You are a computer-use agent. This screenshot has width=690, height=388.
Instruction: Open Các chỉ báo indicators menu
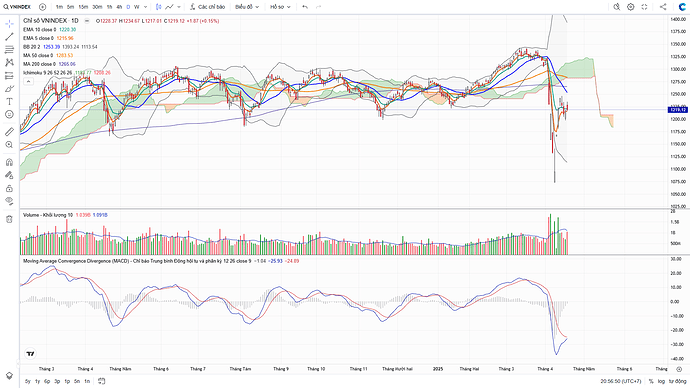coord(207,7)
